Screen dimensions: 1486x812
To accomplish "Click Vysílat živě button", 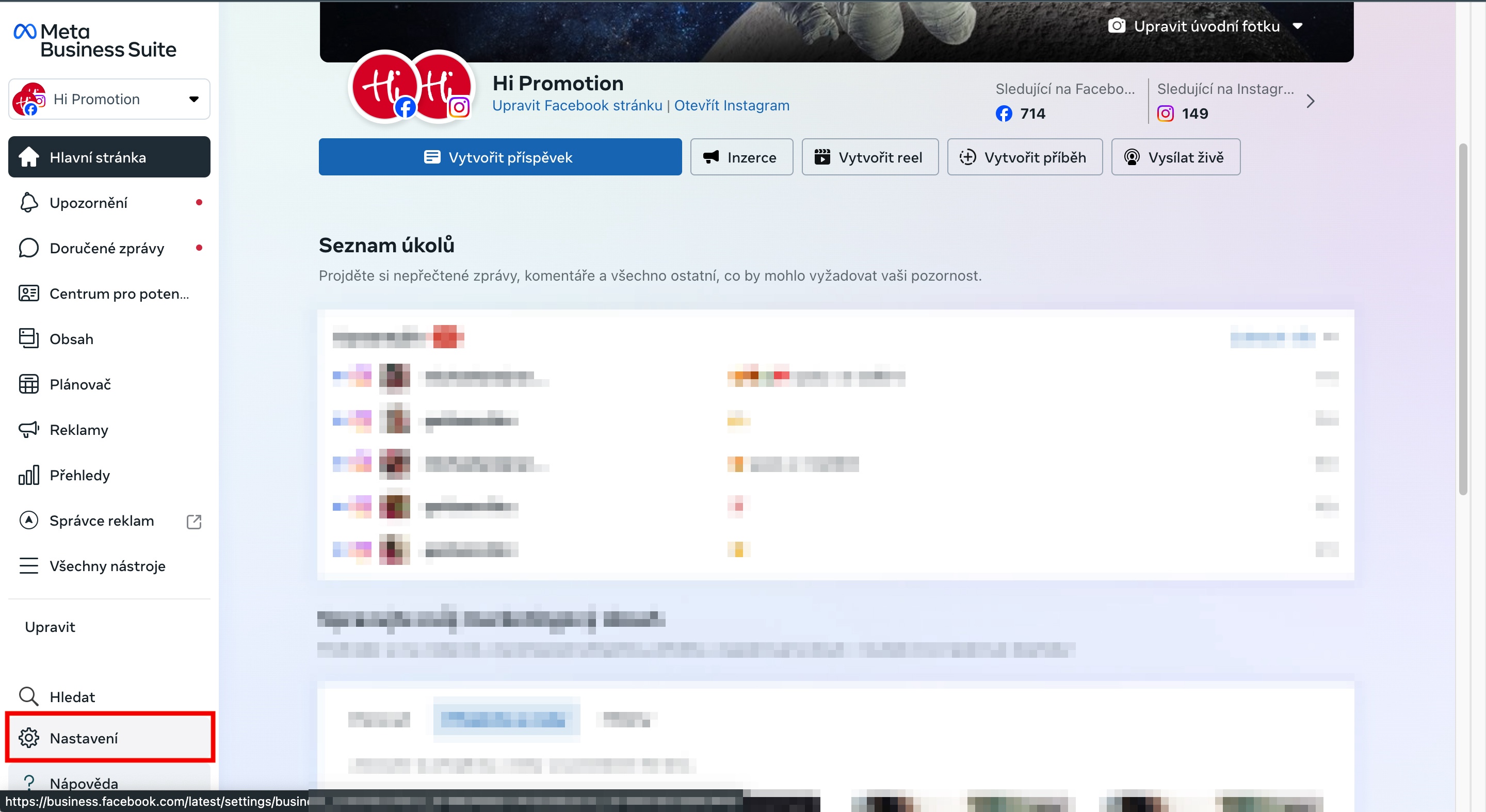I will point(1176,157).
